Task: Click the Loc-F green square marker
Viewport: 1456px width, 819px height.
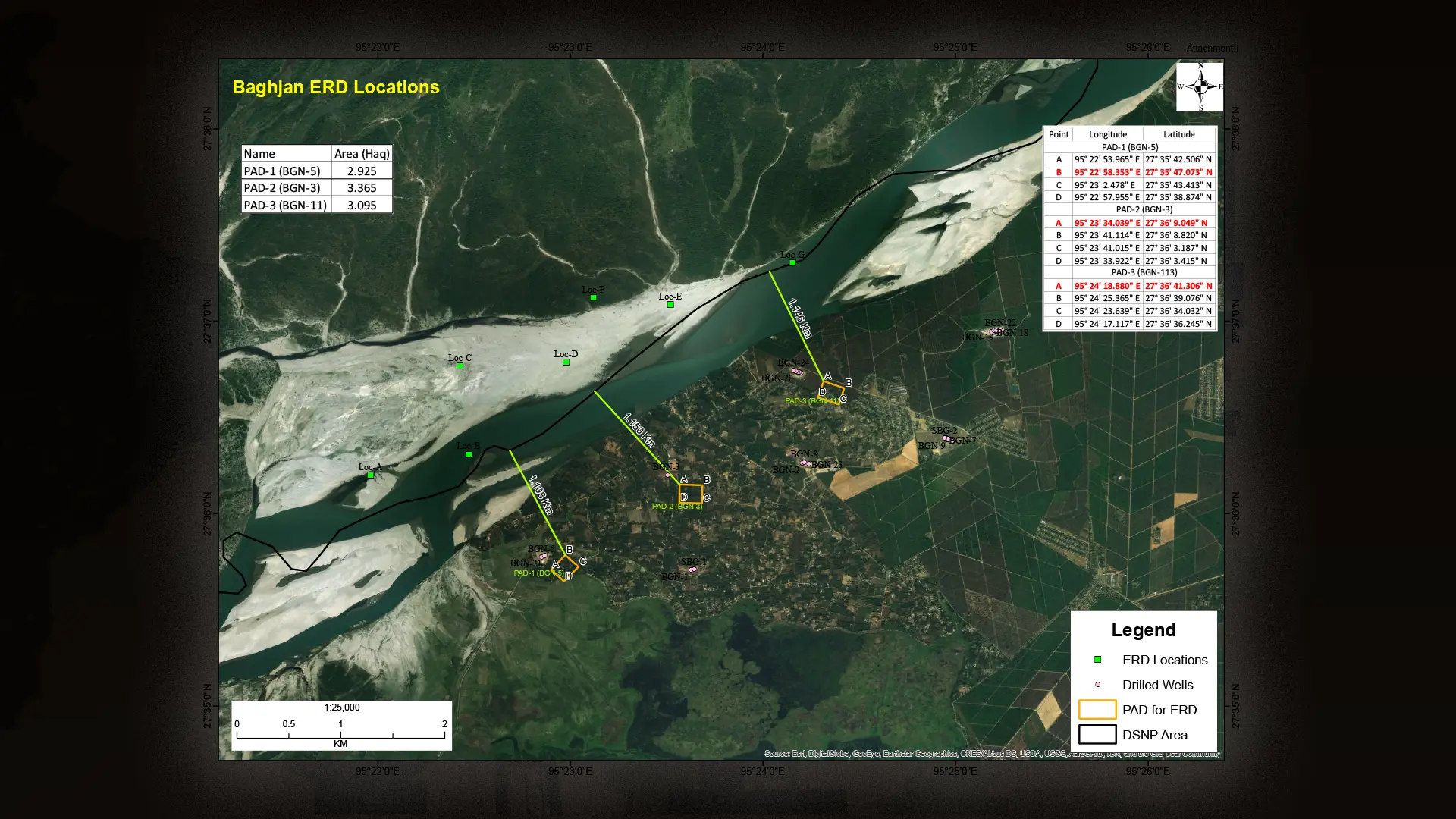Action: (x=593, y=298)
